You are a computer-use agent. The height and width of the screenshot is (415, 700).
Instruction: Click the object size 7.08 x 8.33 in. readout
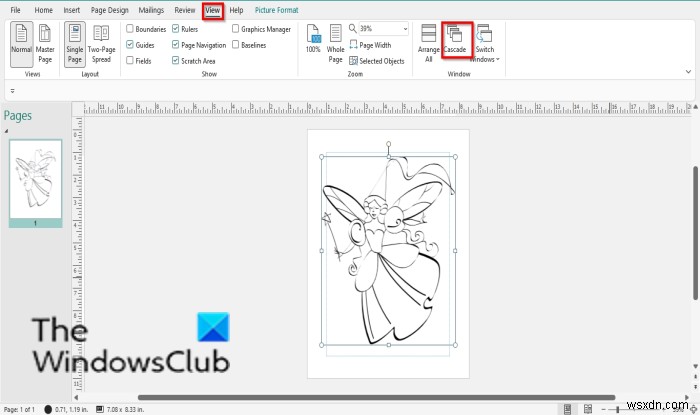point(120,409)
